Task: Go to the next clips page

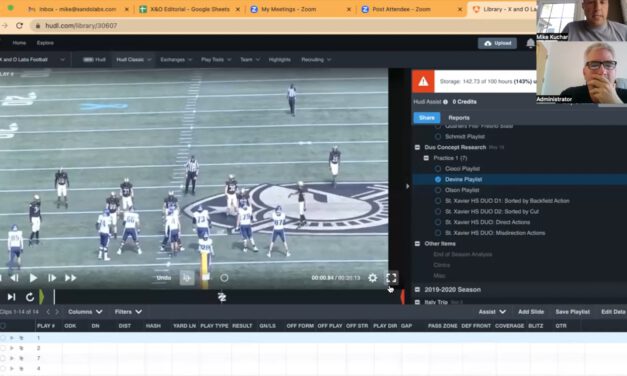Action: coord(57,312)
